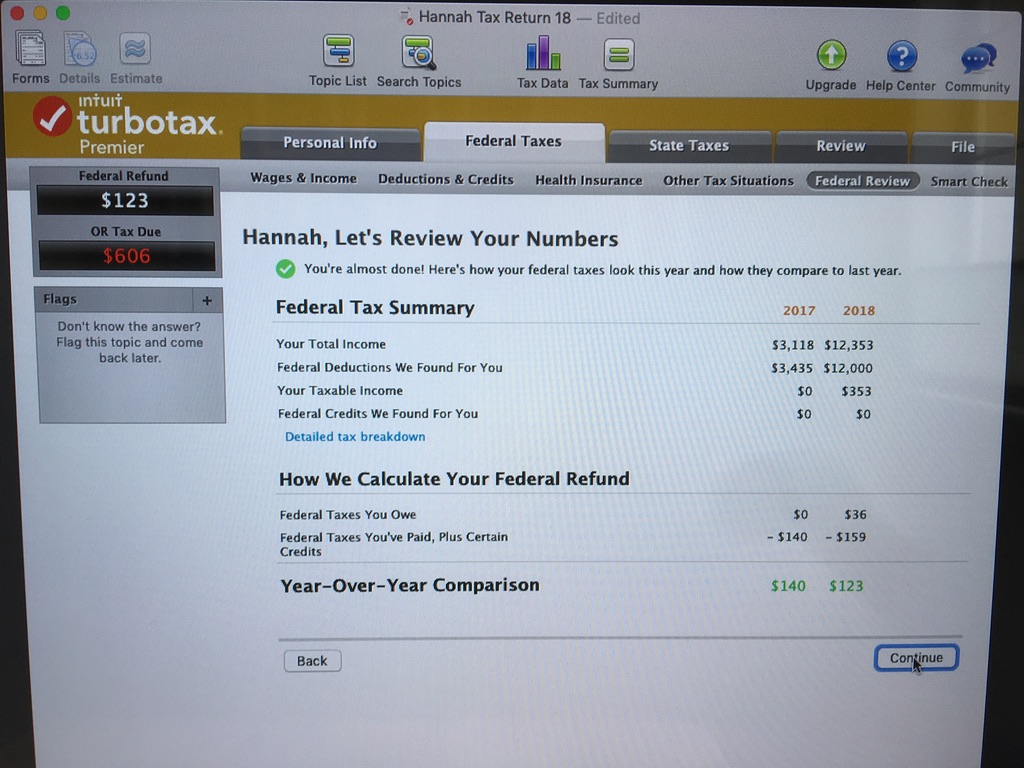Open the Forms view icon
The image size is (1024, 768).
point(31,50)
